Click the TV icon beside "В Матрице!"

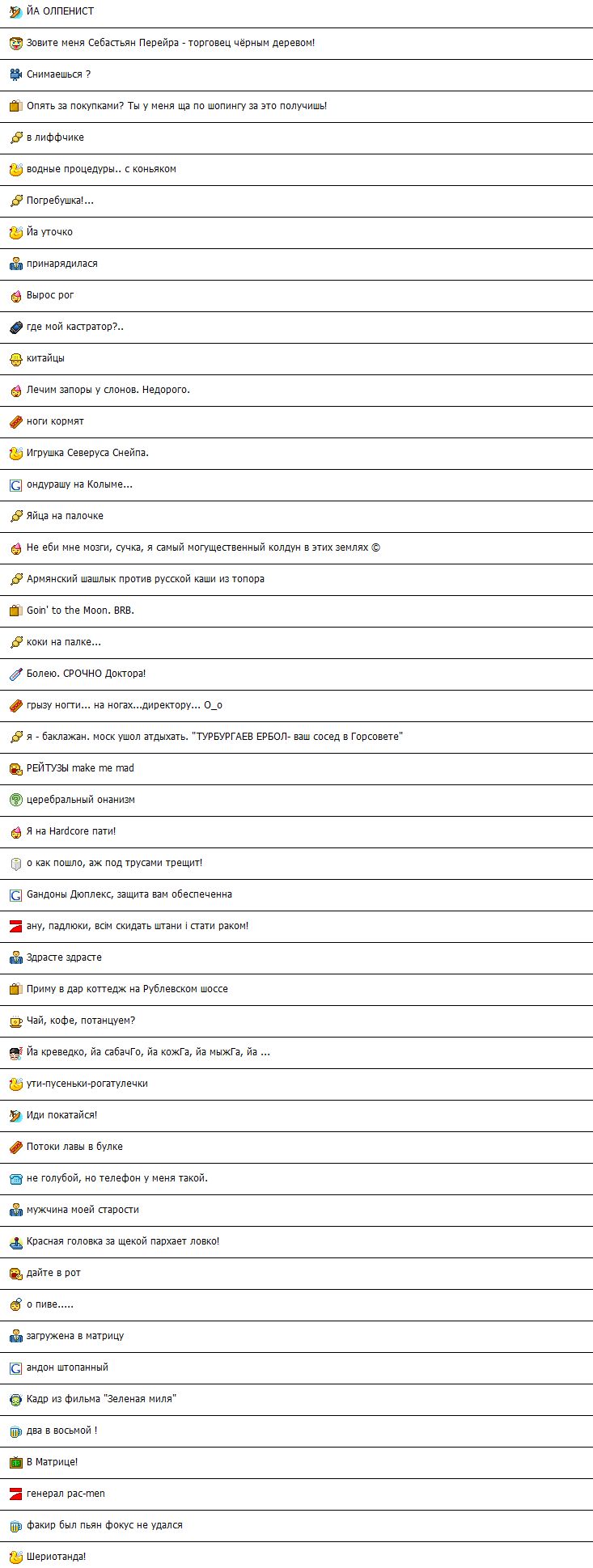click(x=15, y=1462)
